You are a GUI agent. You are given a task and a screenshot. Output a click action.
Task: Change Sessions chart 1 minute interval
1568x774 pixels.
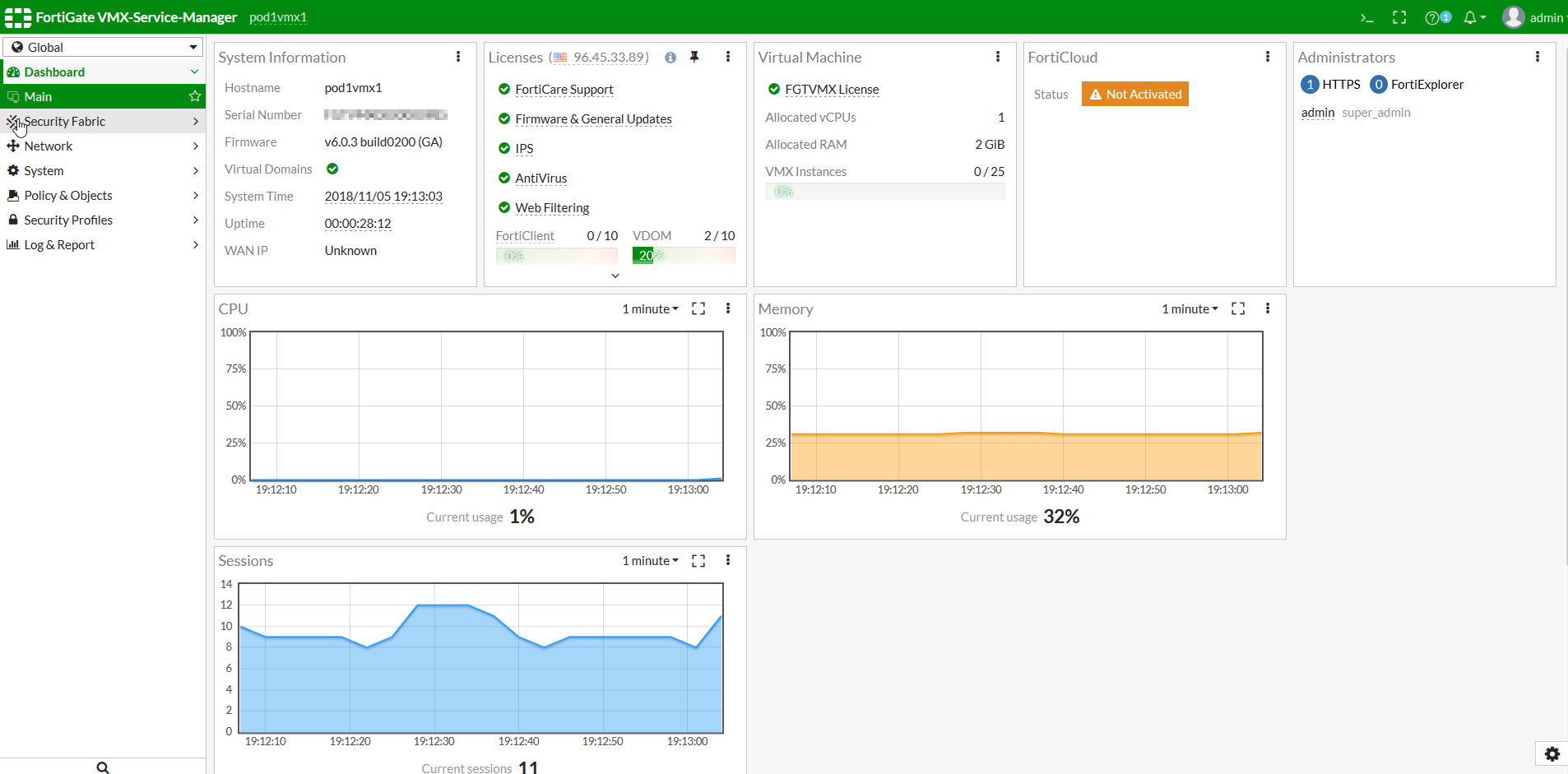click(x=651, y=561)
